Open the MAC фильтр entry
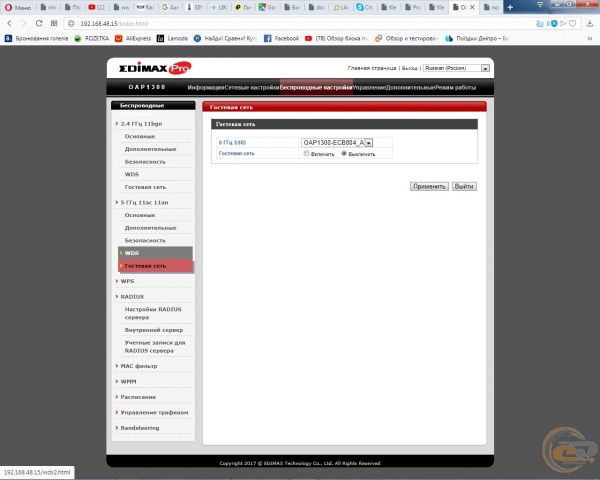The image size is (600, 480). click(x=139, y=366)
